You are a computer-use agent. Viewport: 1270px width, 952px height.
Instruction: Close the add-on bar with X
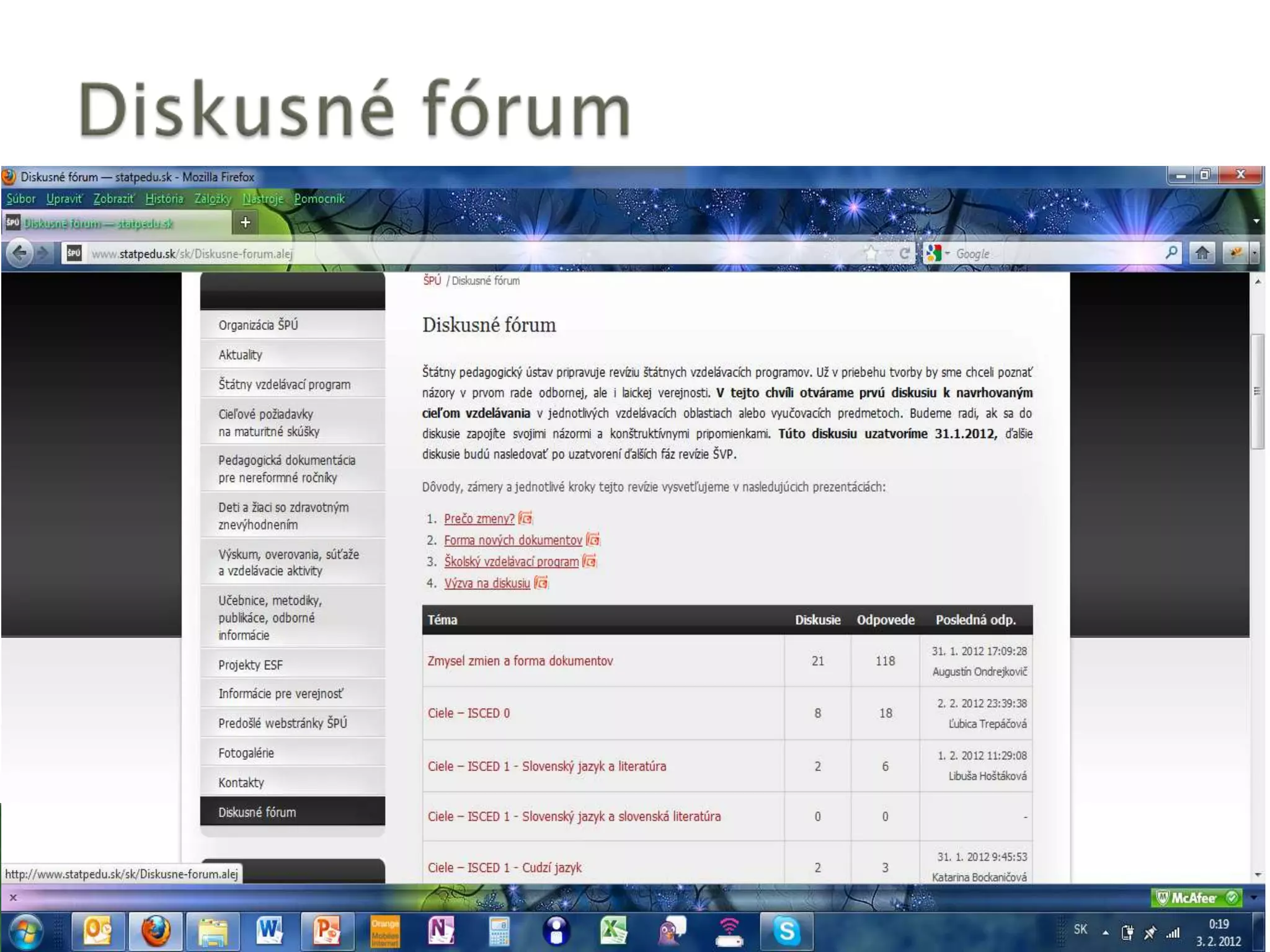point(13,897)
